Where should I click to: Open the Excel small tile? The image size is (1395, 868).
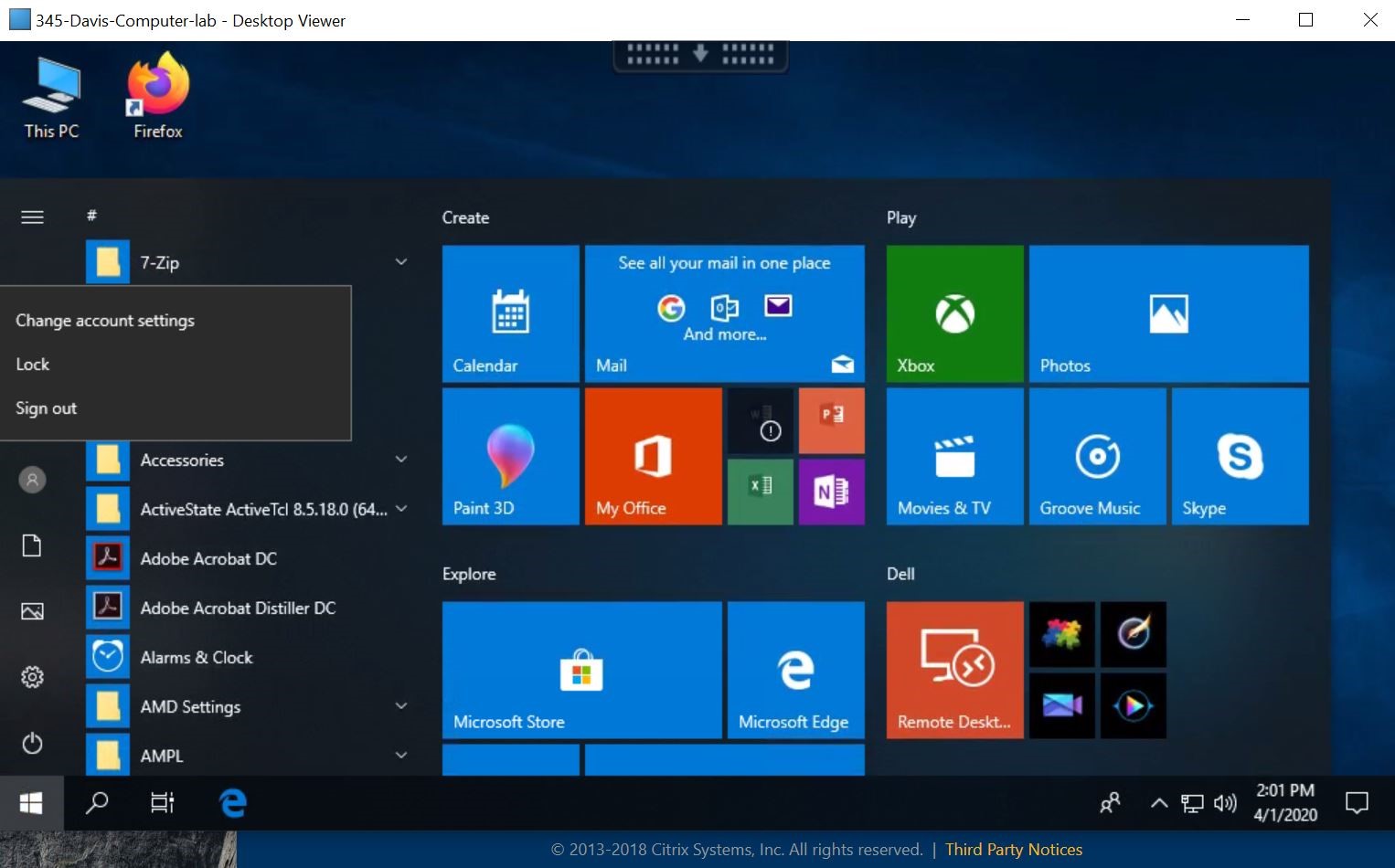tap(761, 492)
